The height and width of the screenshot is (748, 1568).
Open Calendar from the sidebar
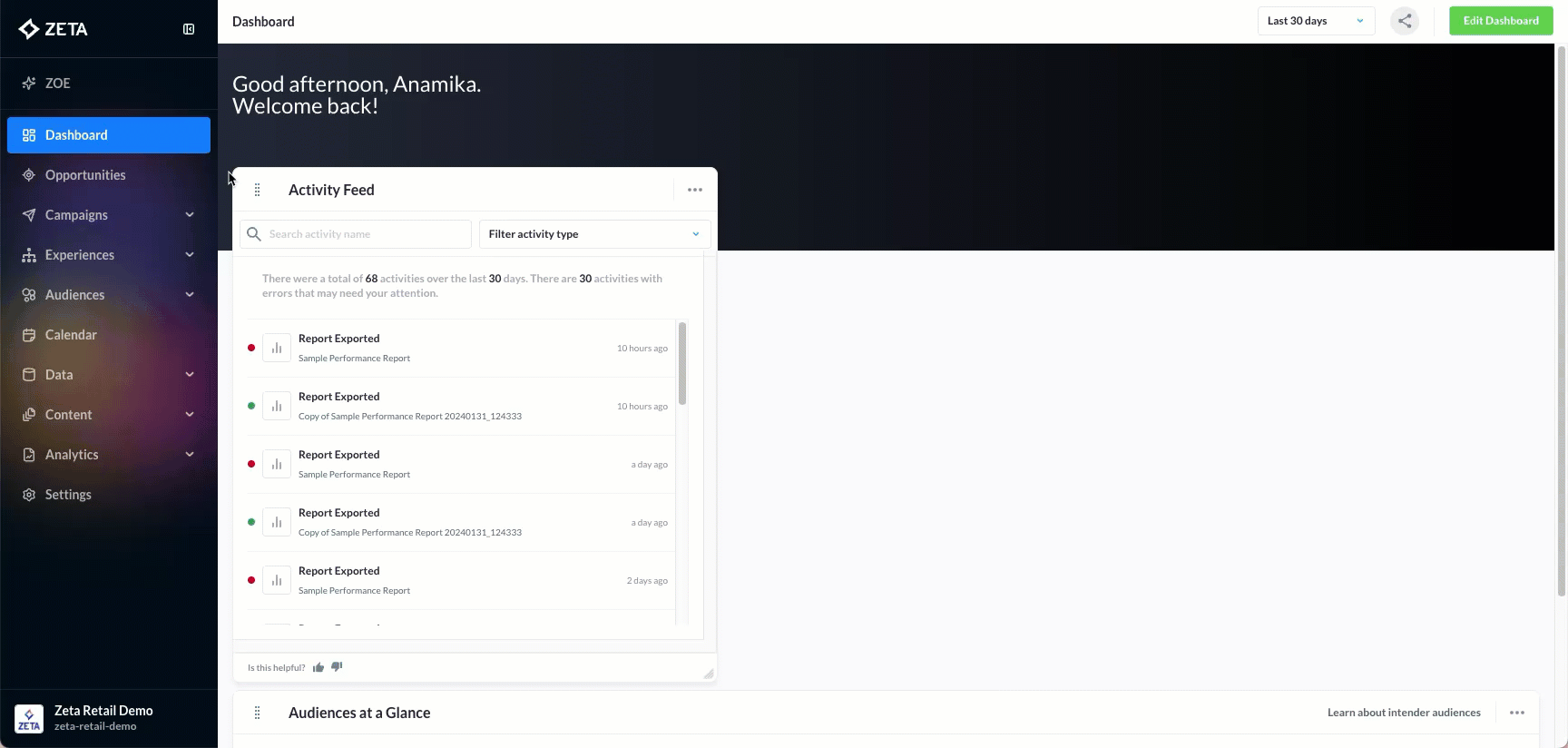(71, 335)
